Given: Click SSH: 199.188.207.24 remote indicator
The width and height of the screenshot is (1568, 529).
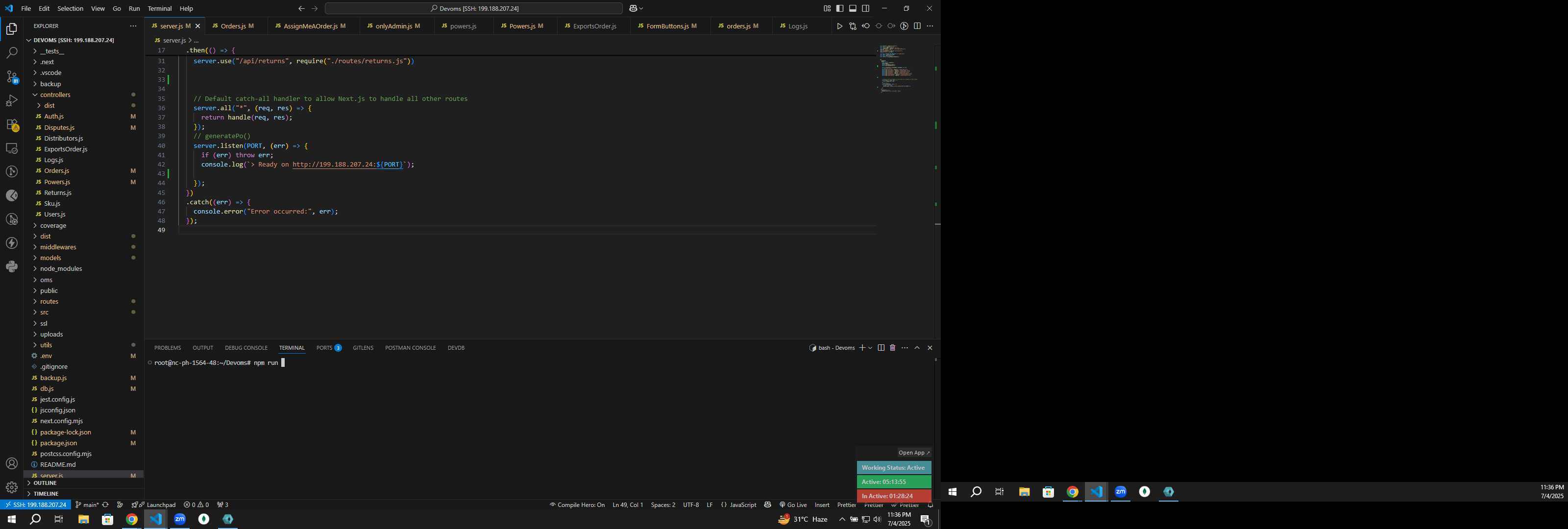Looking at the screenshot, I should pyautogui.click(x=35, y=505).
